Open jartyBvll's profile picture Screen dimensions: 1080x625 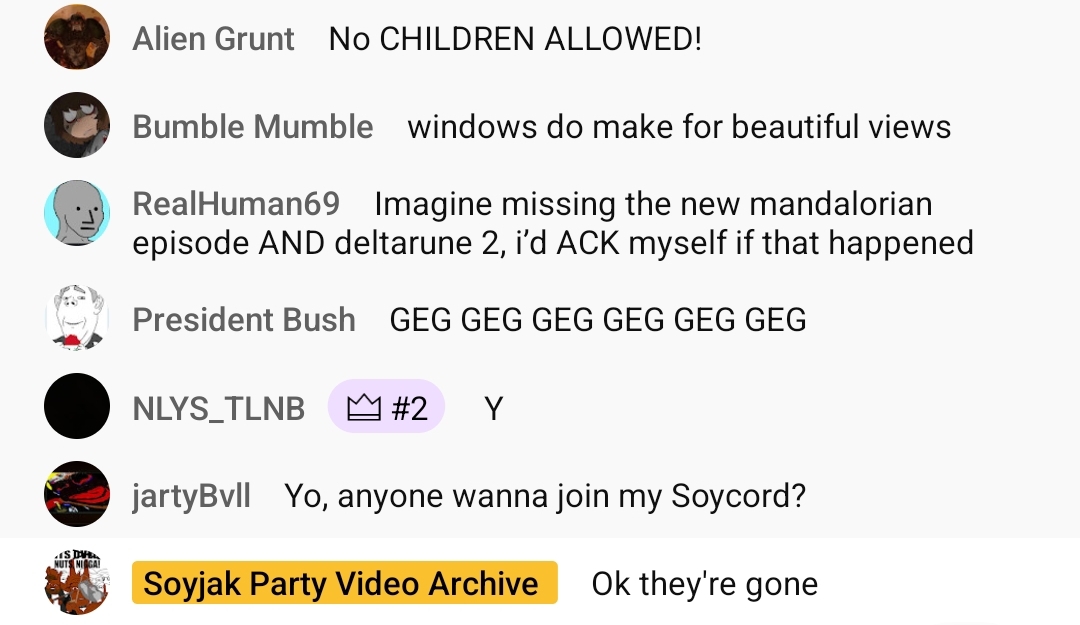tap(77, 494)
